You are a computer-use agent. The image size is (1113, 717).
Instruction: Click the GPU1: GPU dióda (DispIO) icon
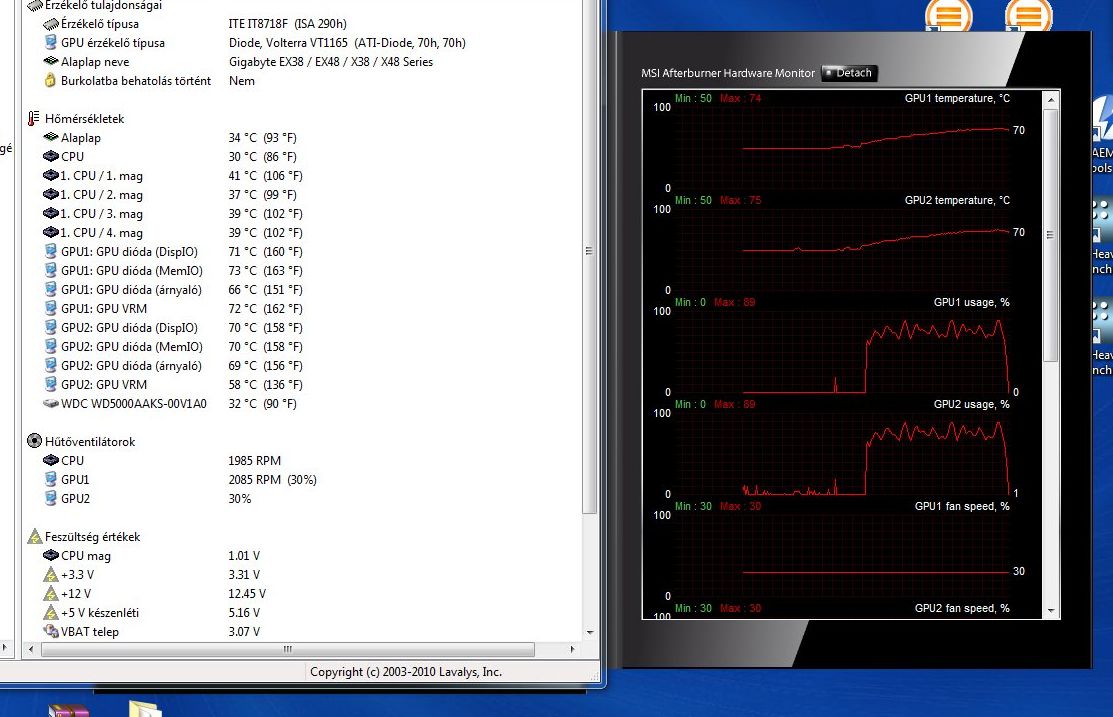50,251
